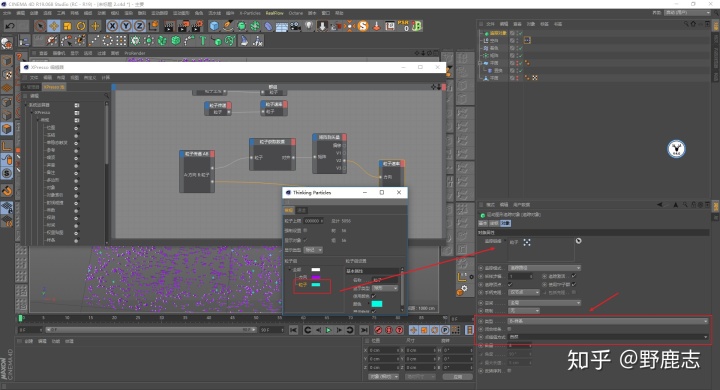Open Render Settings clapperboard with gear
Image resolution: width=720 pixels, height=390 pixels.
click(197, 26)
